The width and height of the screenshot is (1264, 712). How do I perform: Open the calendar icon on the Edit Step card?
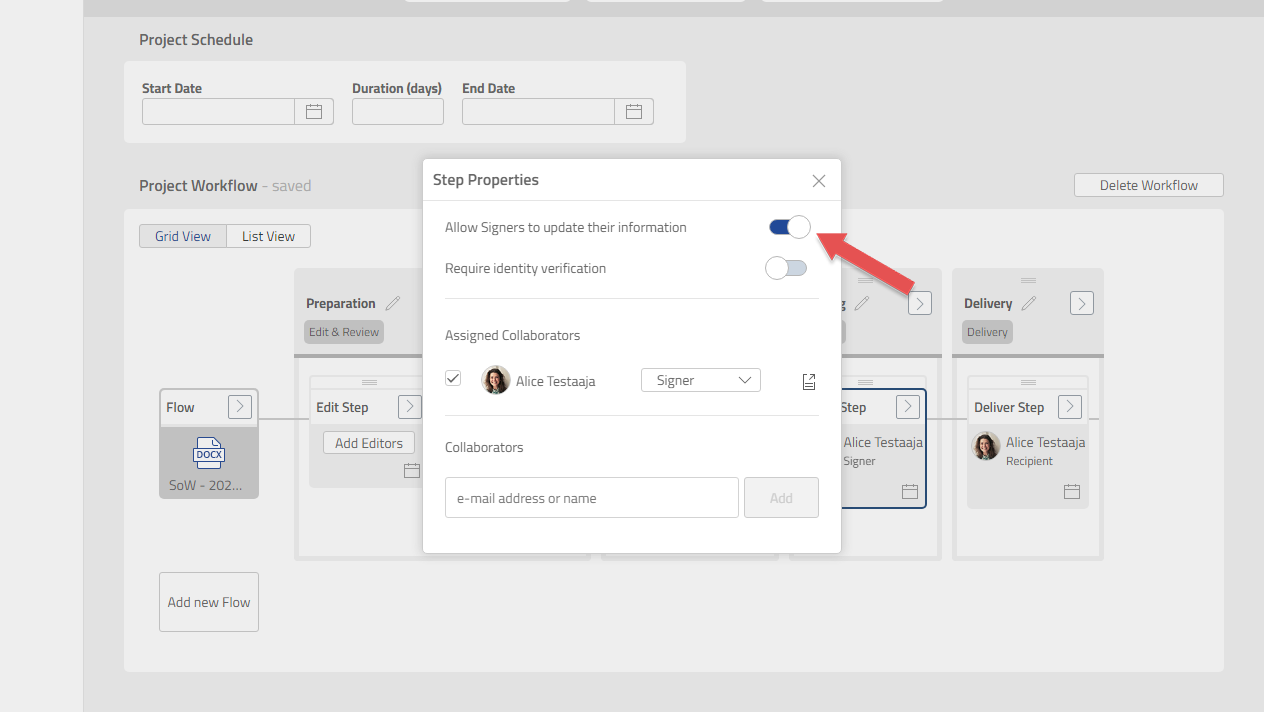(x=412, y=470)
